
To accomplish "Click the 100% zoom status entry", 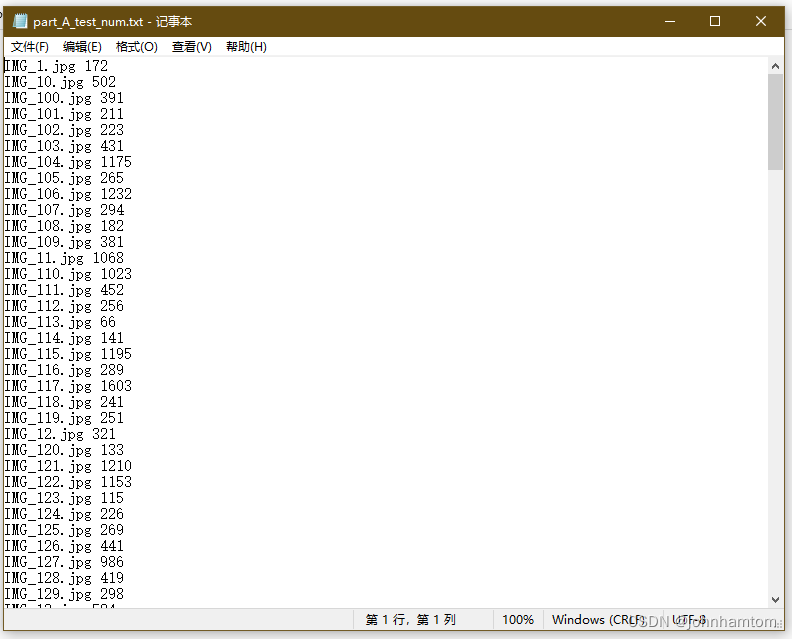I will (x=518, y=620).
